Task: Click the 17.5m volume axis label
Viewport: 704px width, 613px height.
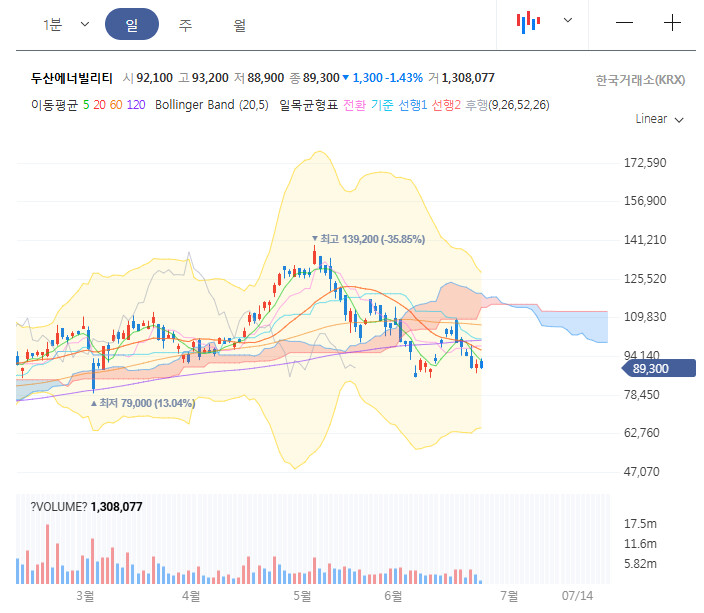Action: pos(640,524)
